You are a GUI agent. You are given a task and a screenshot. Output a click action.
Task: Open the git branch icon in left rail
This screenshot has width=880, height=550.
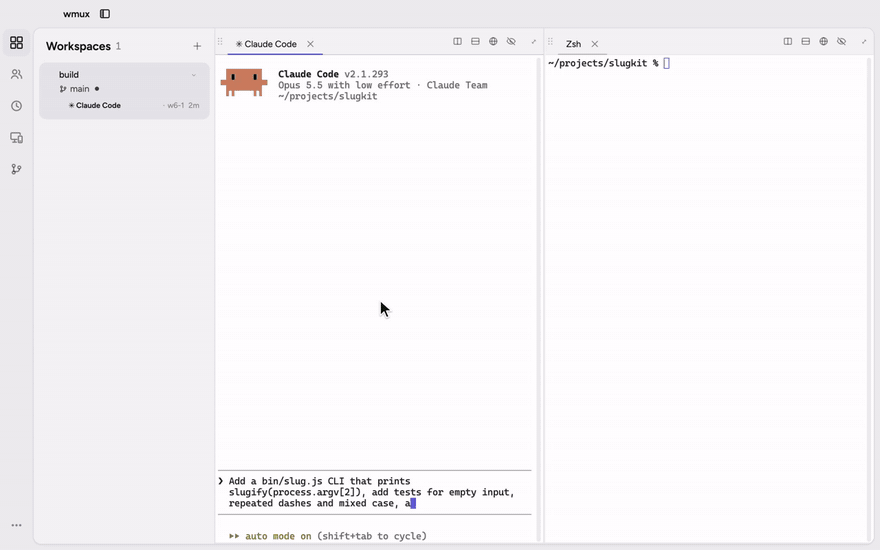pos(16,169)
